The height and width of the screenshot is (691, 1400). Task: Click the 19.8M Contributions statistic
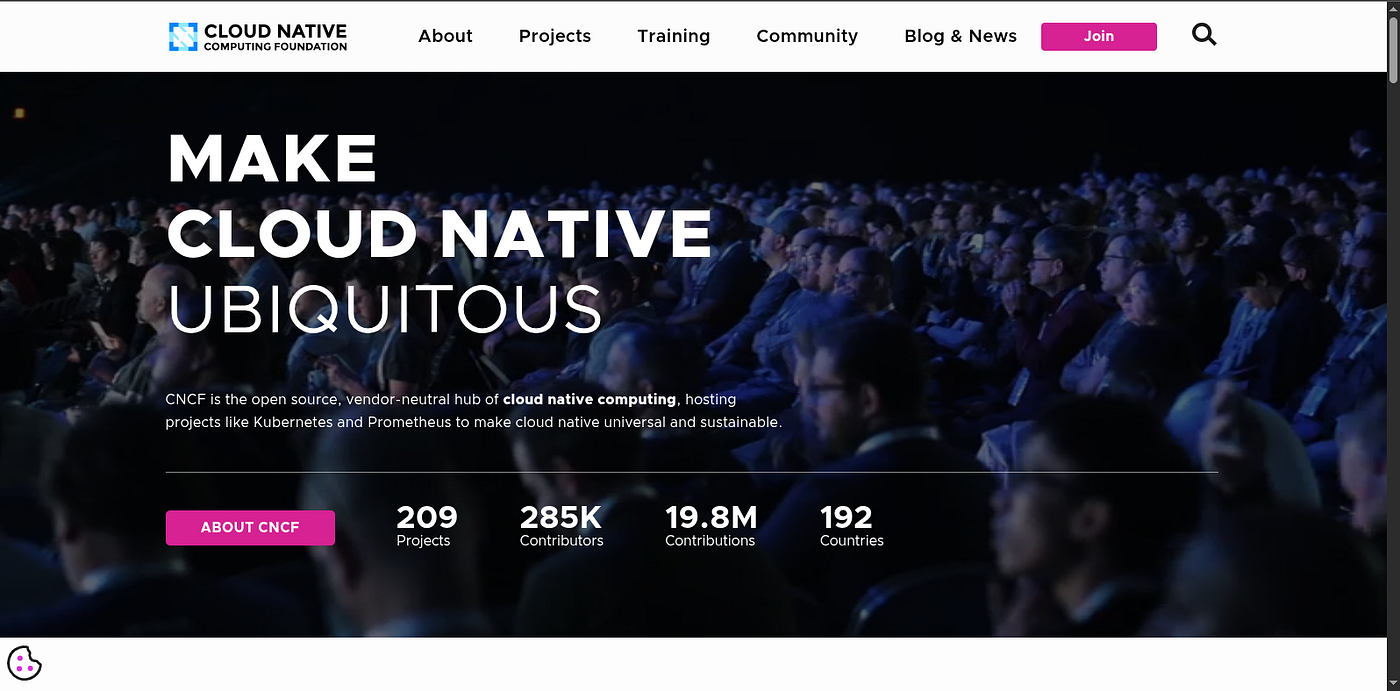[711, 526]
